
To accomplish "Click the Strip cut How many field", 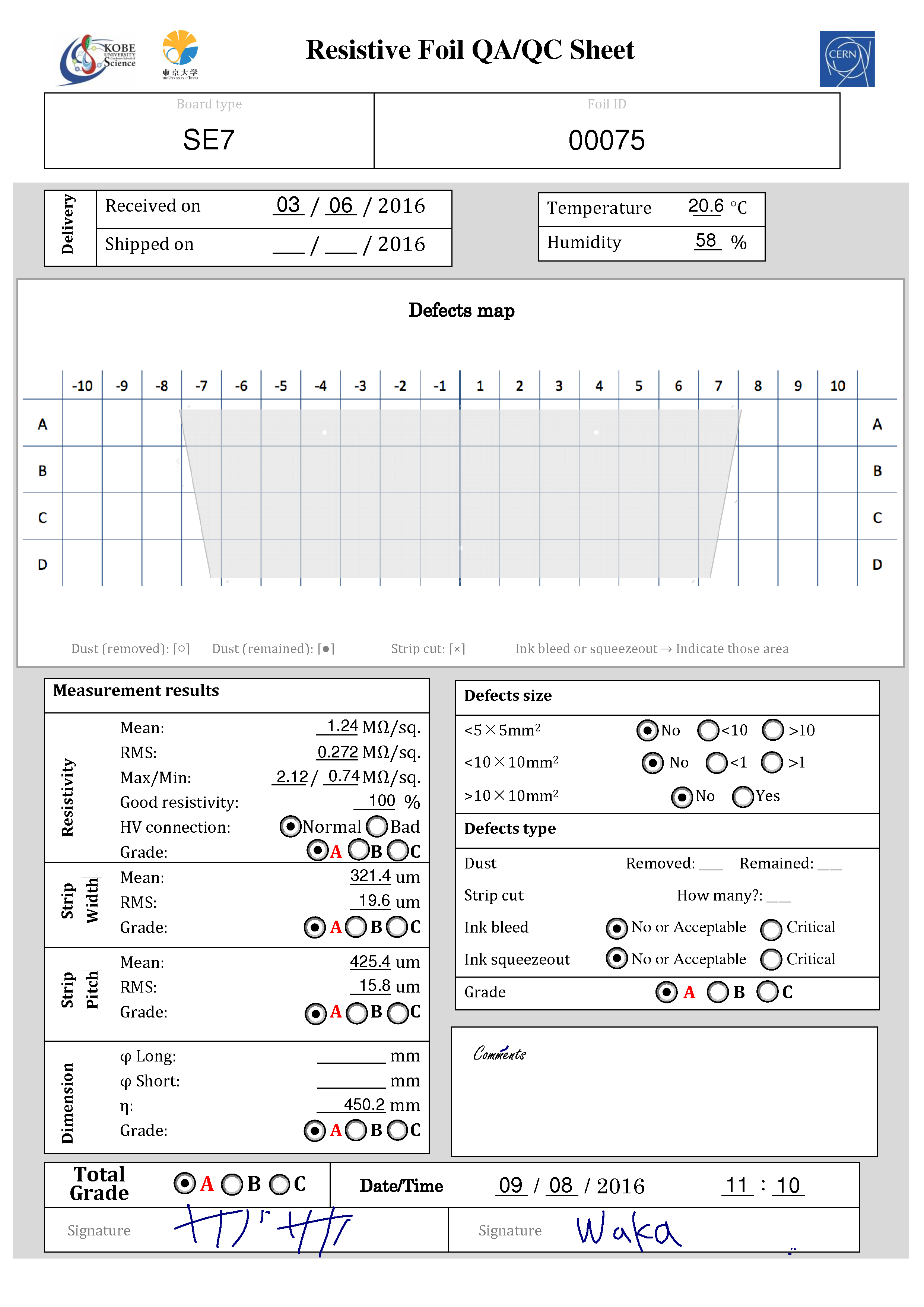I will tap(778, 895).
